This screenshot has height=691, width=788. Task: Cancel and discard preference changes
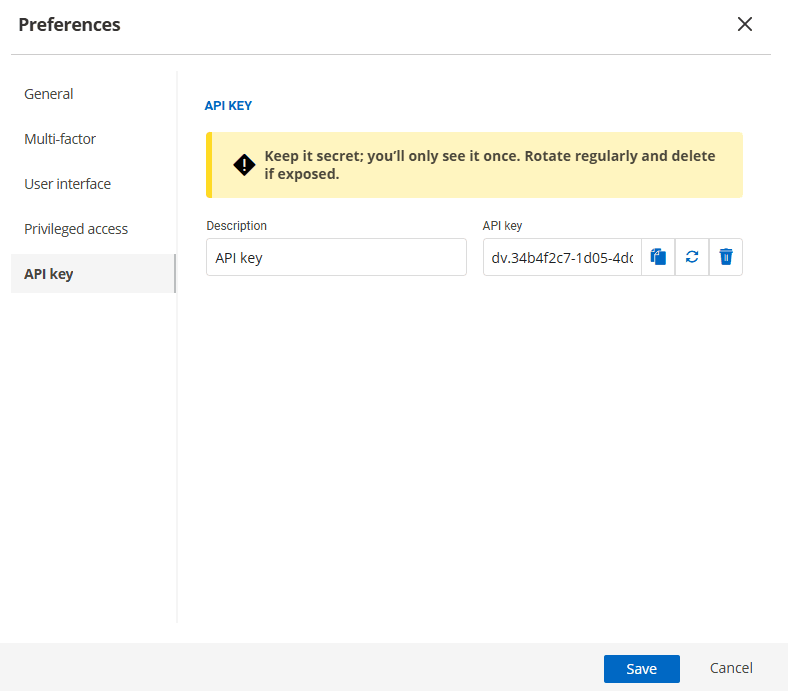(731, 668)
